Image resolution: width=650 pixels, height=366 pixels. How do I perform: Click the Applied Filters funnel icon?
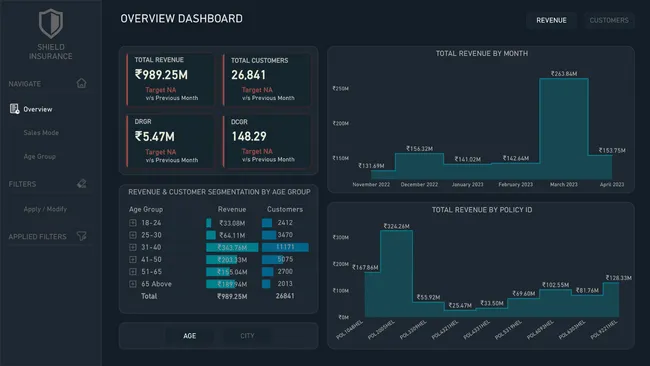(x=82, y=236)
